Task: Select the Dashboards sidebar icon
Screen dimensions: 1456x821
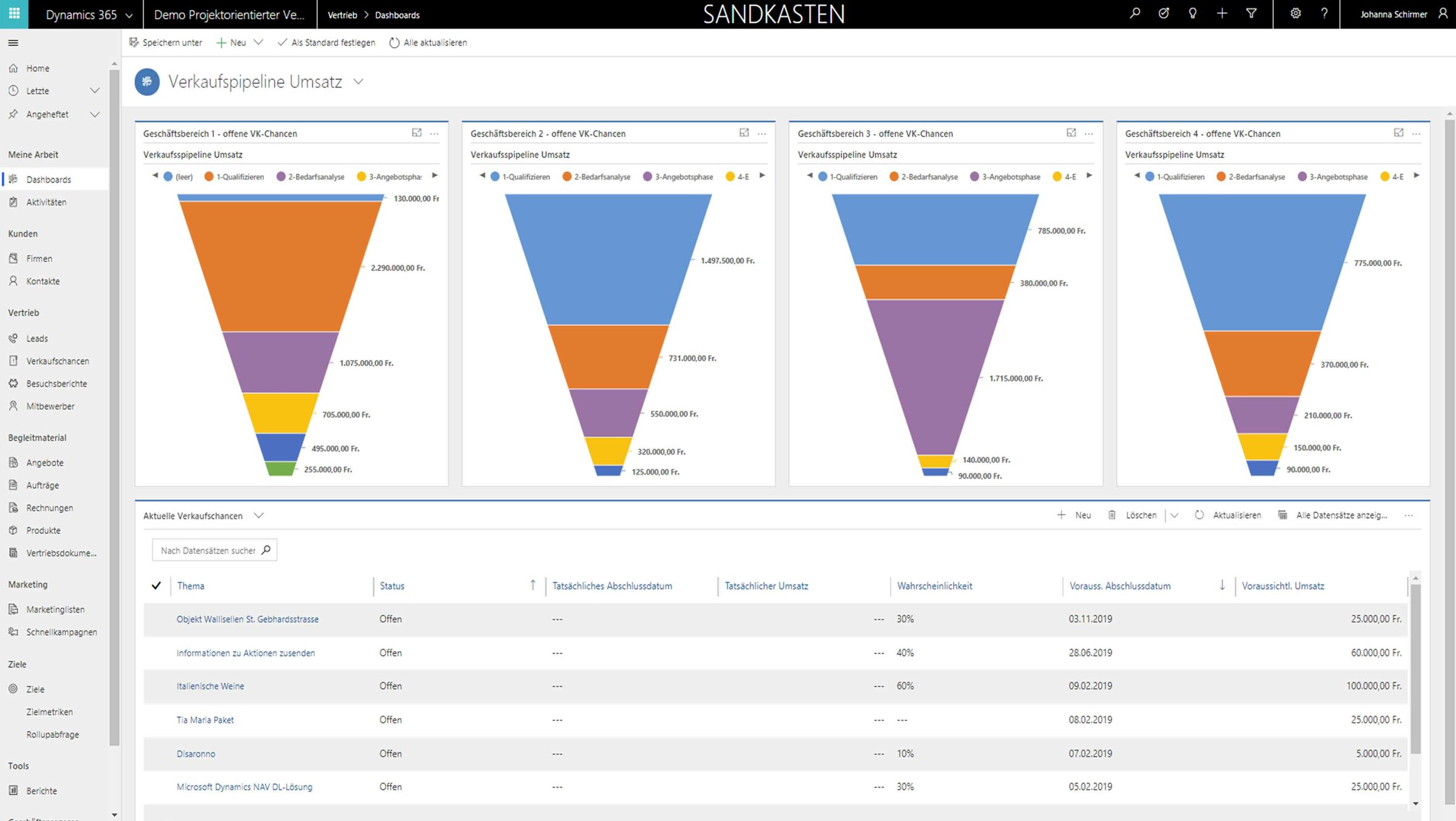Action: [x=13, y=179]
